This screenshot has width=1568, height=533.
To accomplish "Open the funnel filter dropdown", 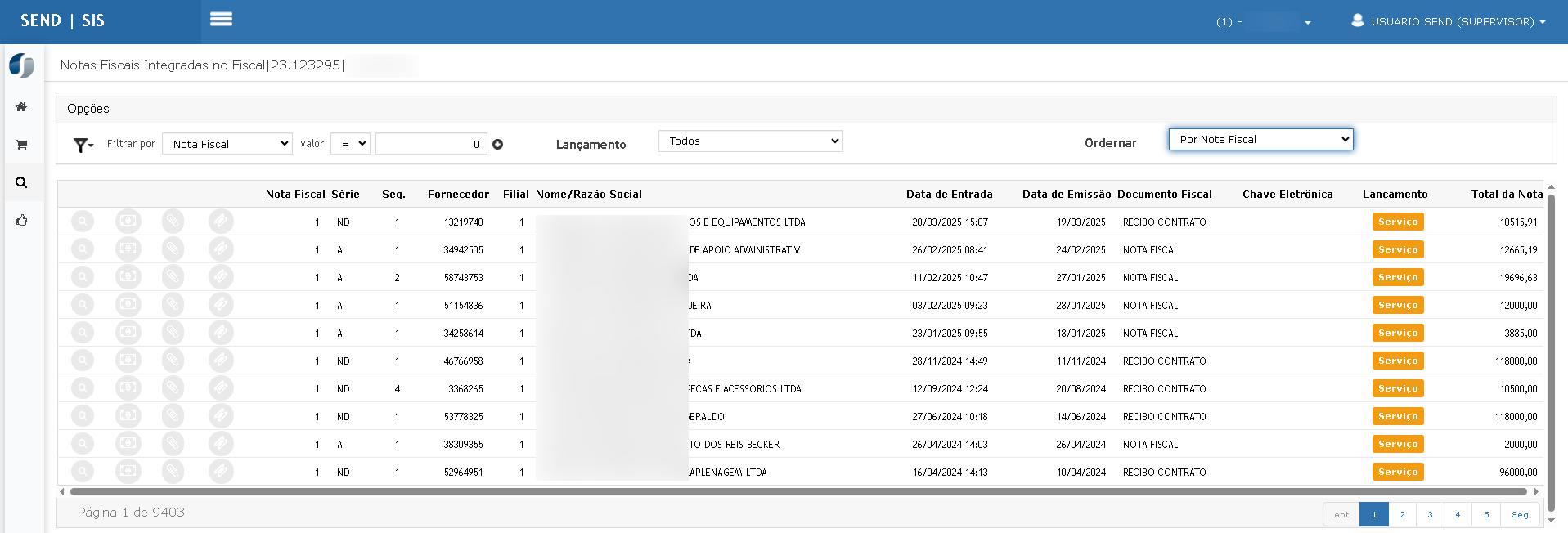I will tap(83, 145).
